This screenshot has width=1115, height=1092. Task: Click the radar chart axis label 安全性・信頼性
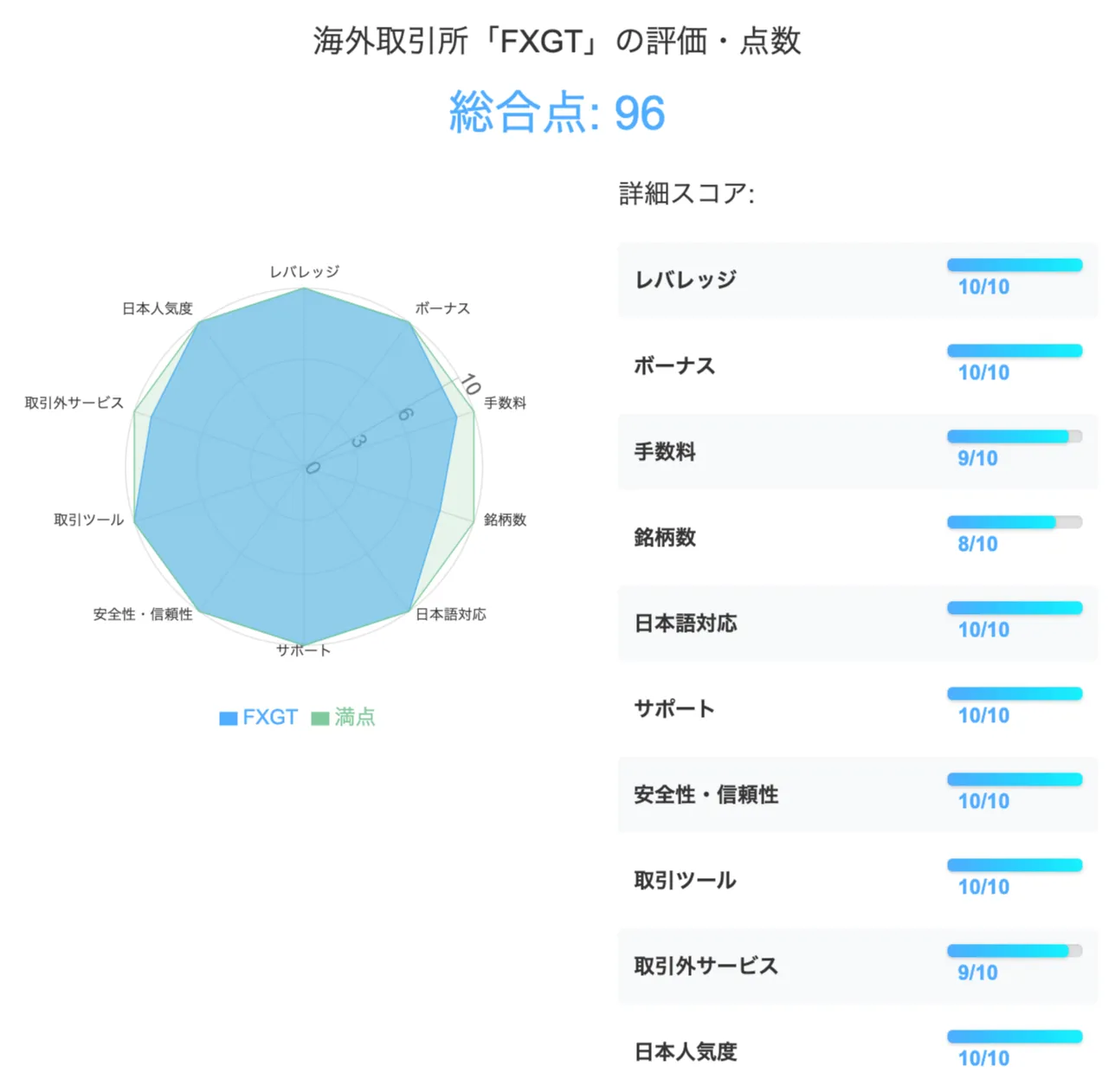coord(143,614)
